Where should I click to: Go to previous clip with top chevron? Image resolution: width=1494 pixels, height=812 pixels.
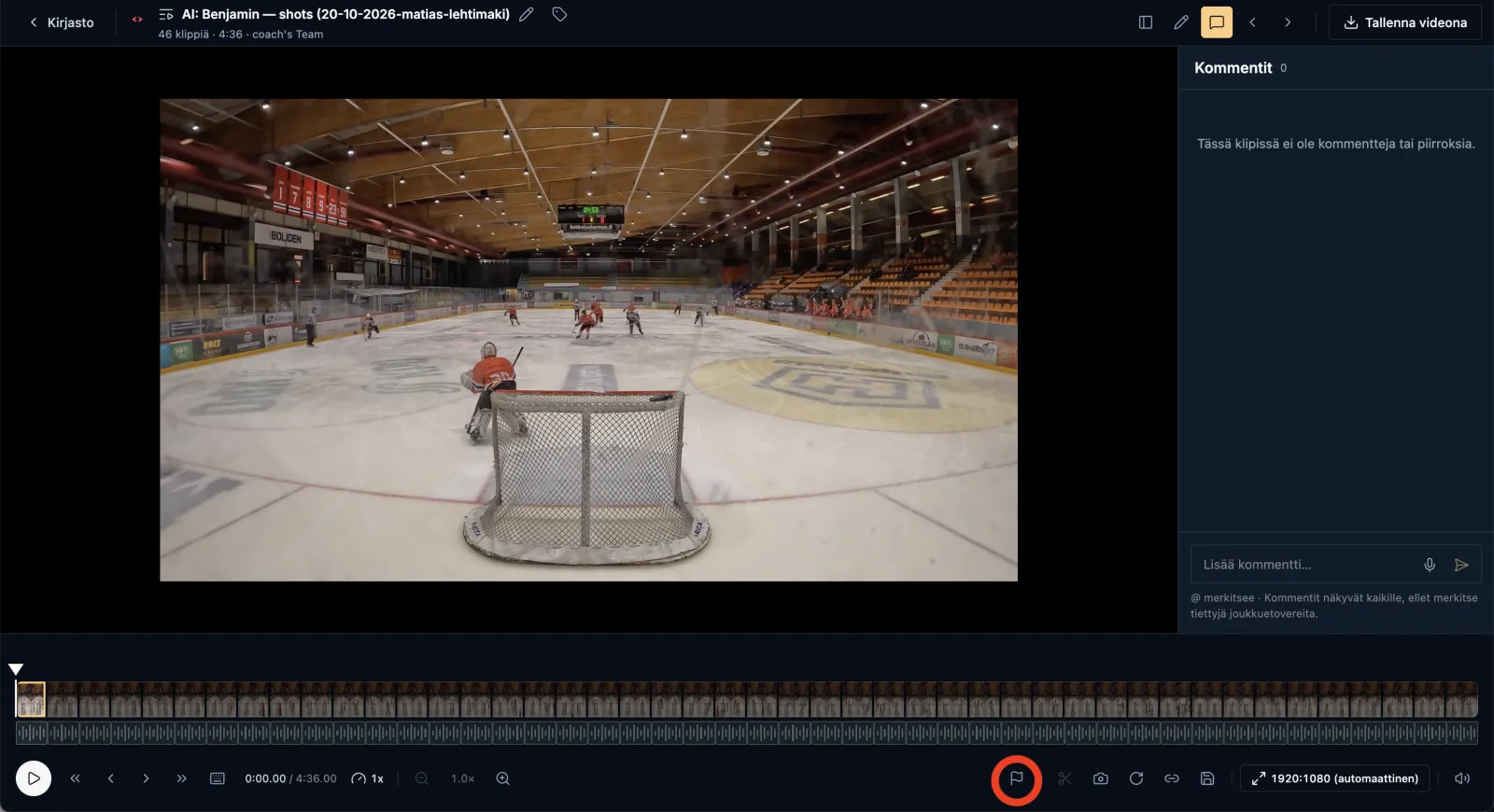click(x=1252, y=22)
